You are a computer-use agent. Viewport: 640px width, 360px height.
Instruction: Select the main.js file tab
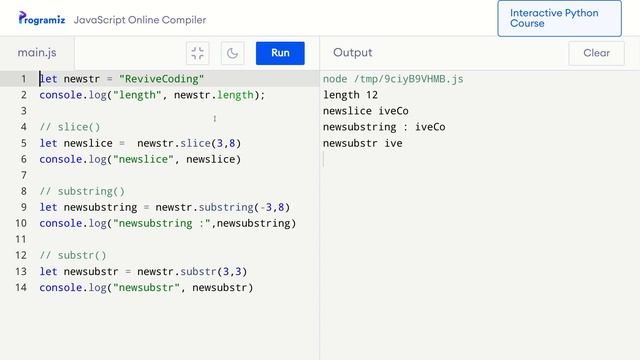click(x=37, y=53)
